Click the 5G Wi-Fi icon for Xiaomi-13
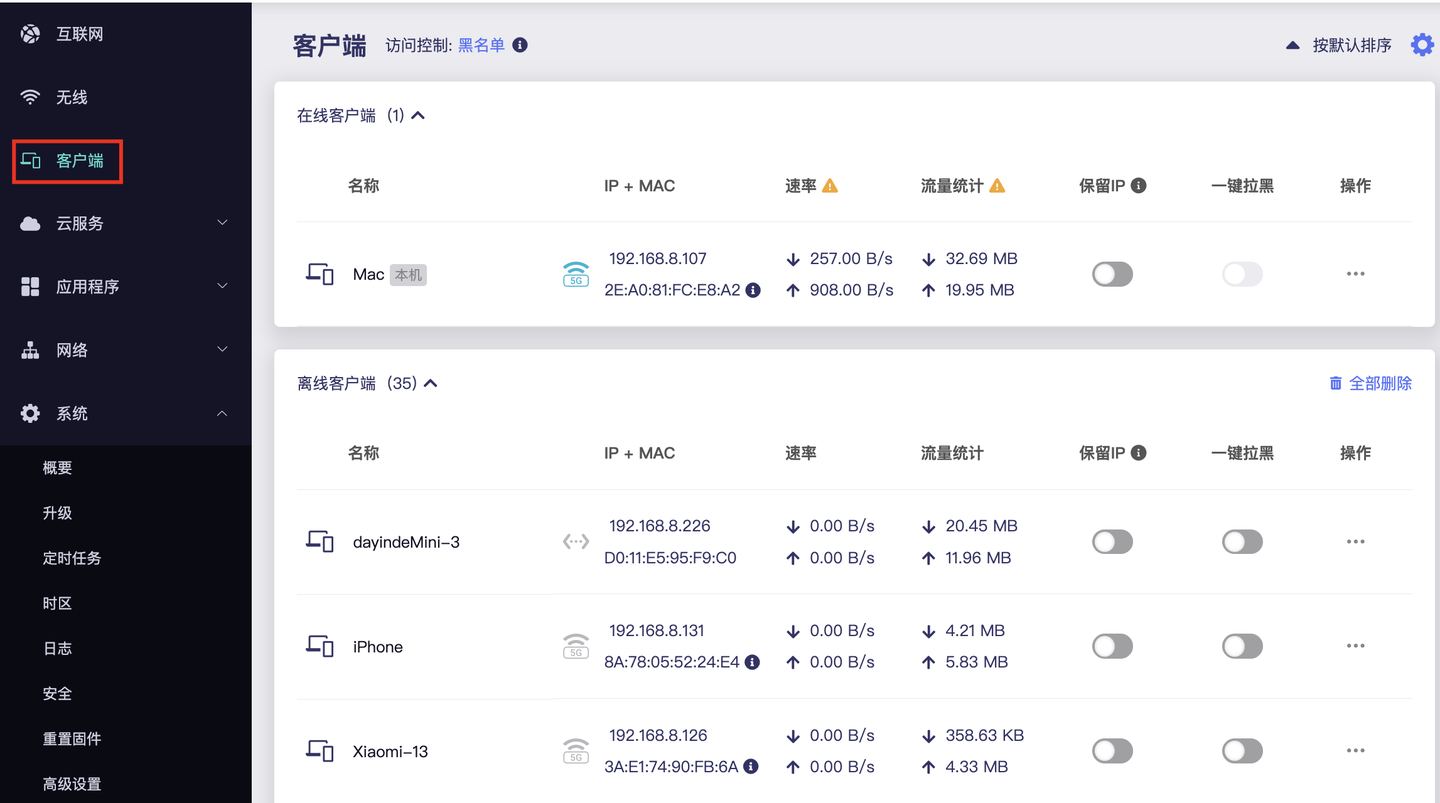This screenshot has width=1440, height=803. pos(575,750)
